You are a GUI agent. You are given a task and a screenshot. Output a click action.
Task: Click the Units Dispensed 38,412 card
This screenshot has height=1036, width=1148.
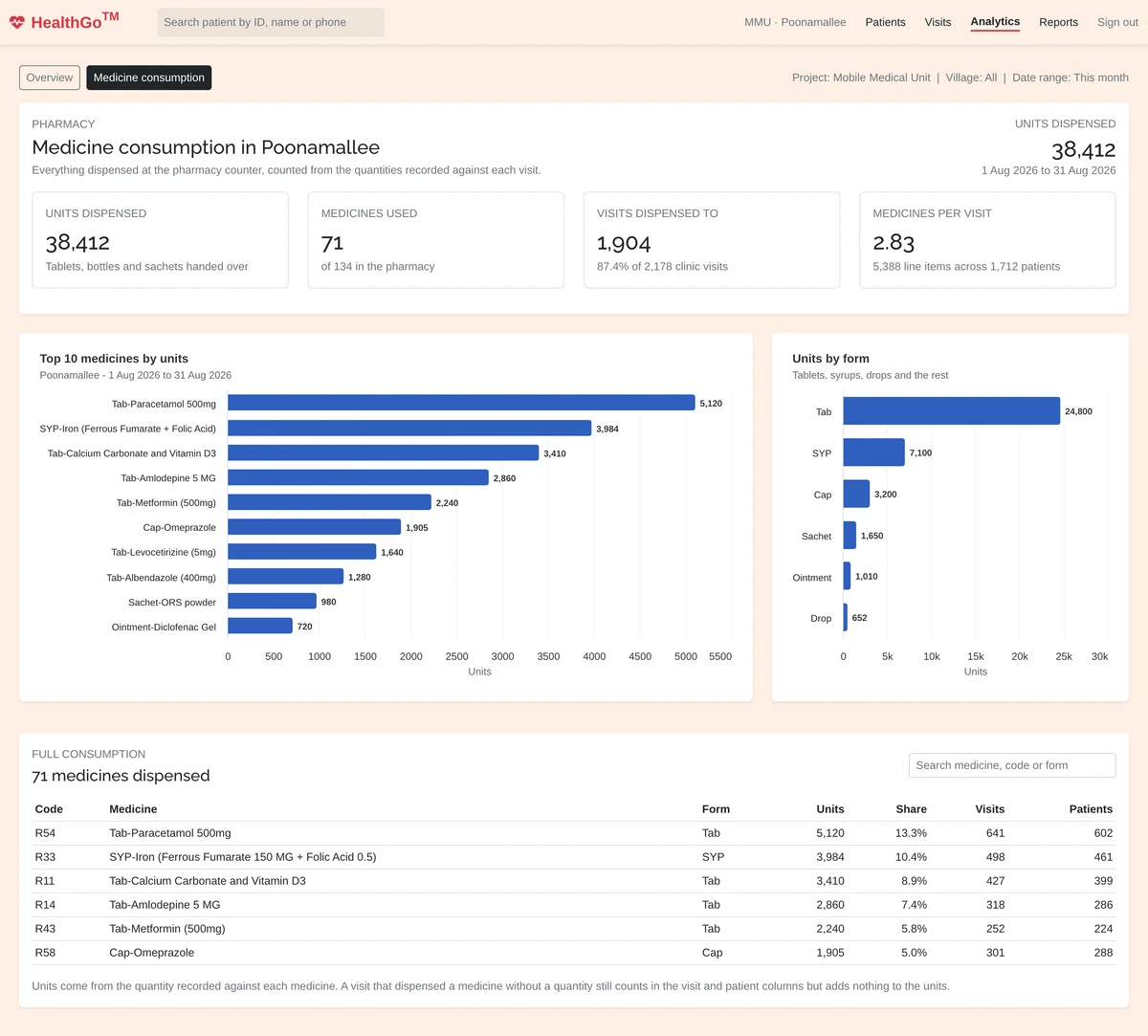click(161, 240)
